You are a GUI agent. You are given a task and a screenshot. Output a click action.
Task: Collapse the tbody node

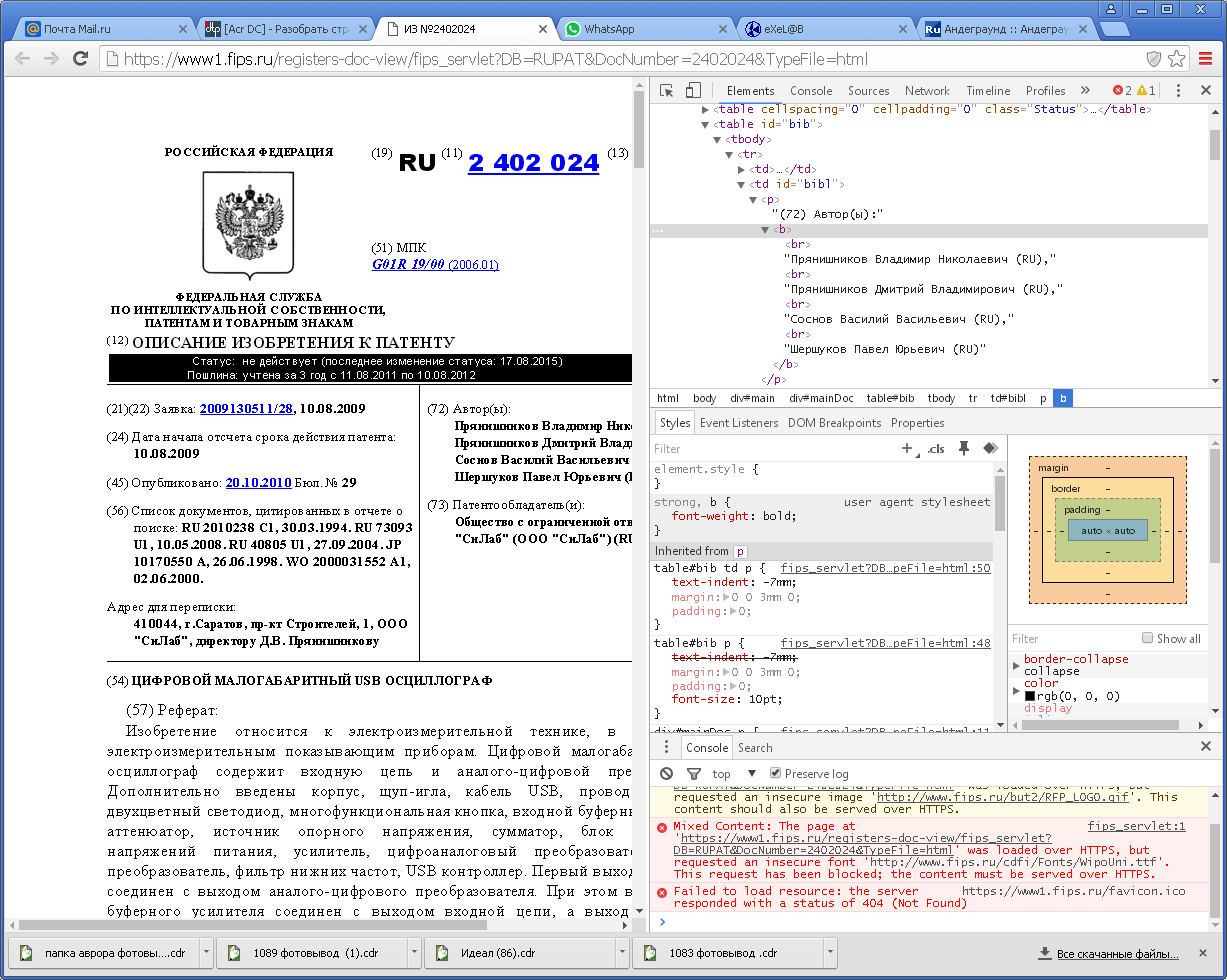[x=717, y=139]
